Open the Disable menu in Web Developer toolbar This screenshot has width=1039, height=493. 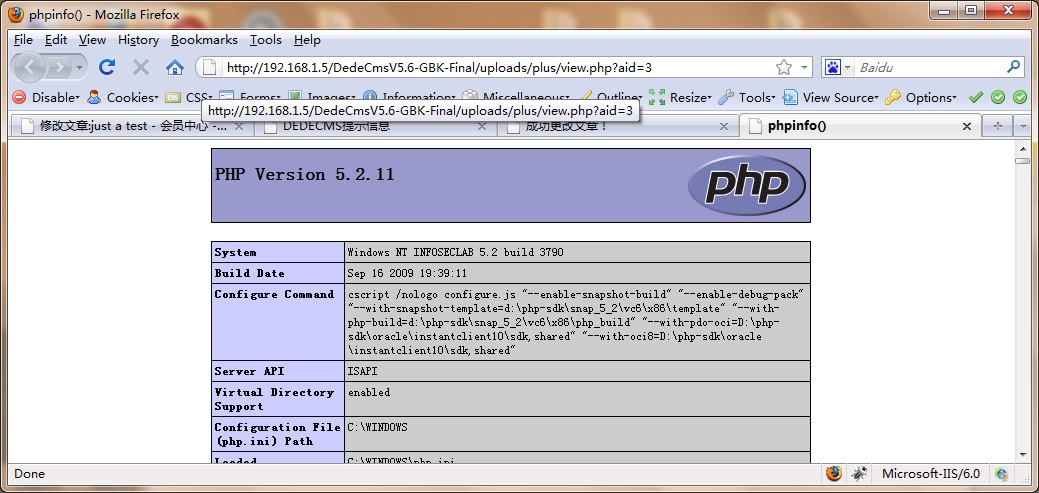pos(46,97)
